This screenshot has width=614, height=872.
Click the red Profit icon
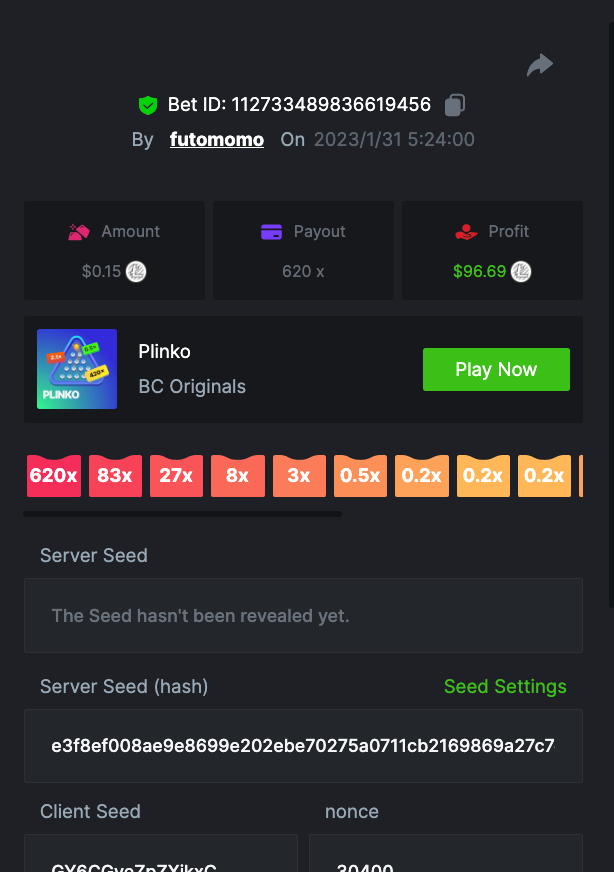pos(466,232)
